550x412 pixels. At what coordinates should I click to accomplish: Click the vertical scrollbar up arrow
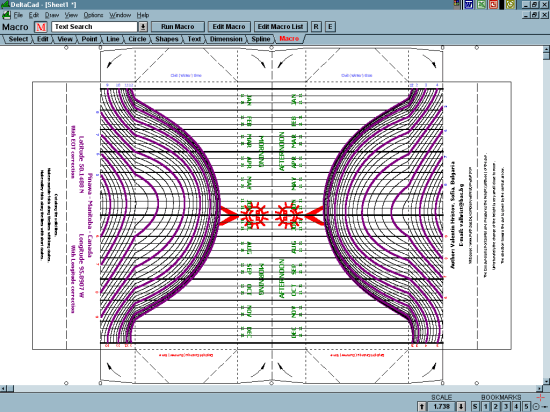(x=546, y=49)
